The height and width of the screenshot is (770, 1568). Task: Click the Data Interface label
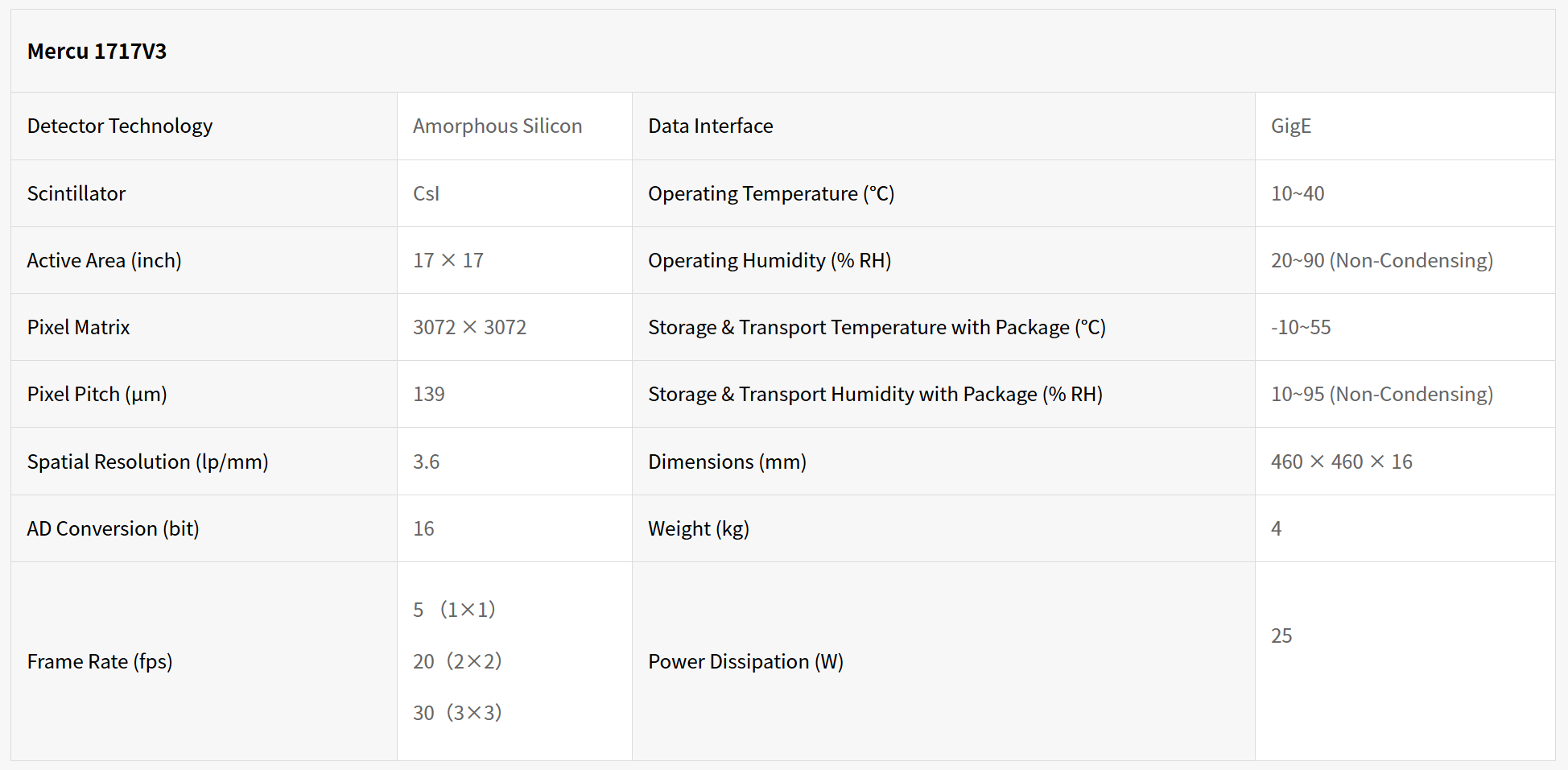(x=710, y=126)
